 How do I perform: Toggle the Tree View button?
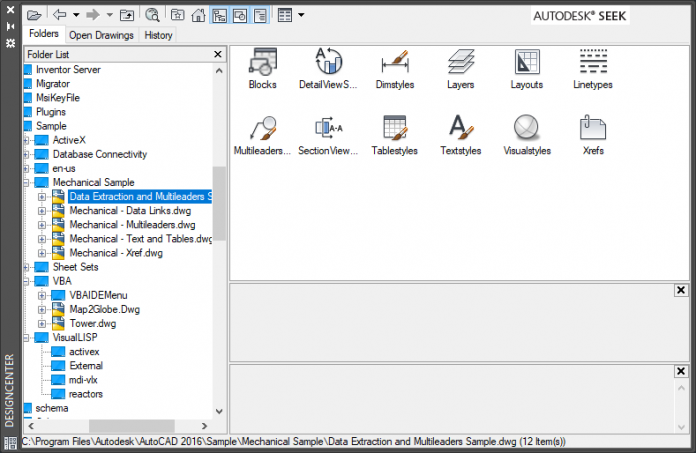click(219, 16)
